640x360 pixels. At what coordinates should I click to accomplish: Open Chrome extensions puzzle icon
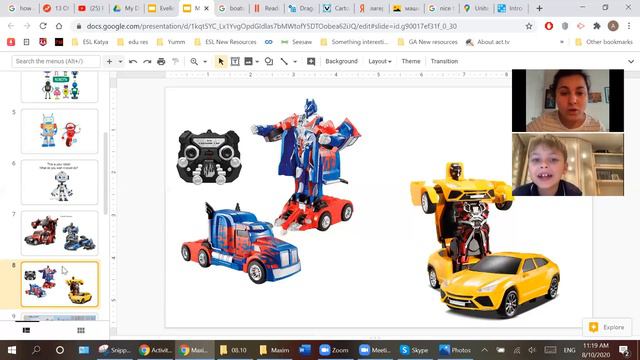point(597,26)
